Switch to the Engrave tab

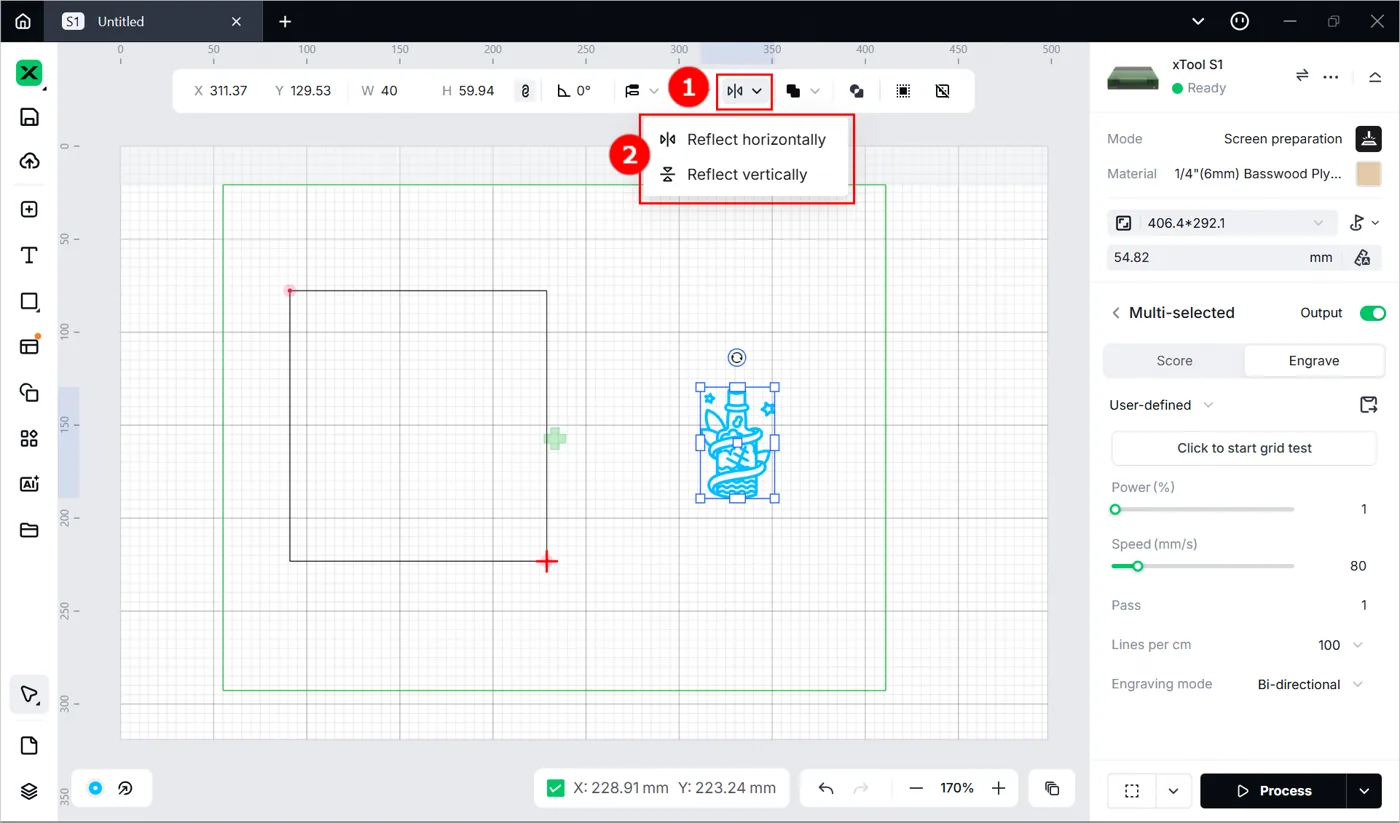(1314, 361)
